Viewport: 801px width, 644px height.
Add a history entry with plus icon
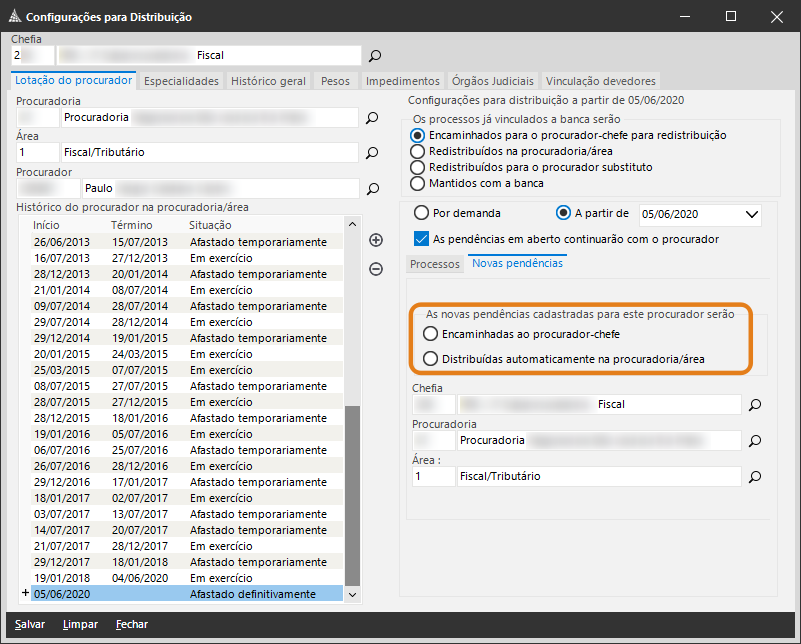pyautogui.click(x=376, y=240)
